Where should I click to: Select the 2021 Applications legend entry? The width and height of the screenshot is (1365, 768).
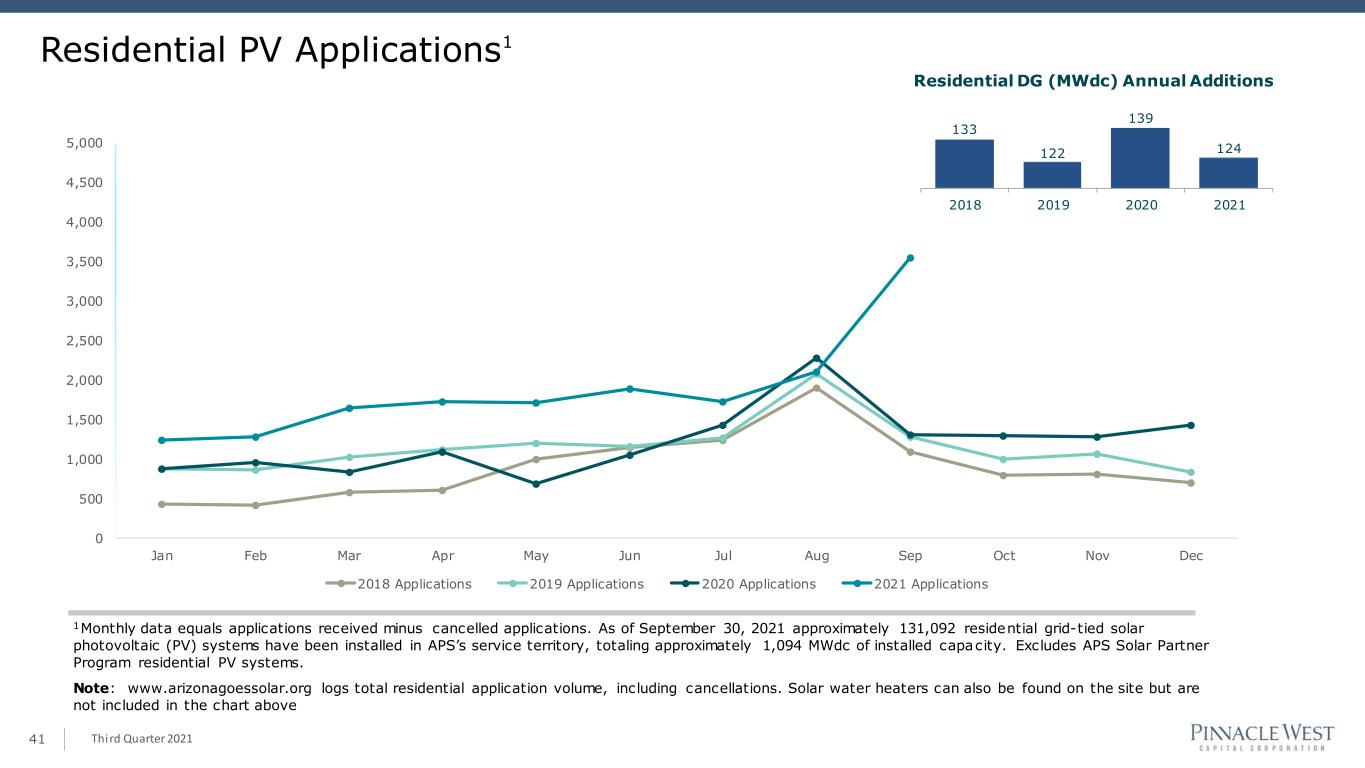pyautogui.click(x=919, y=584)
